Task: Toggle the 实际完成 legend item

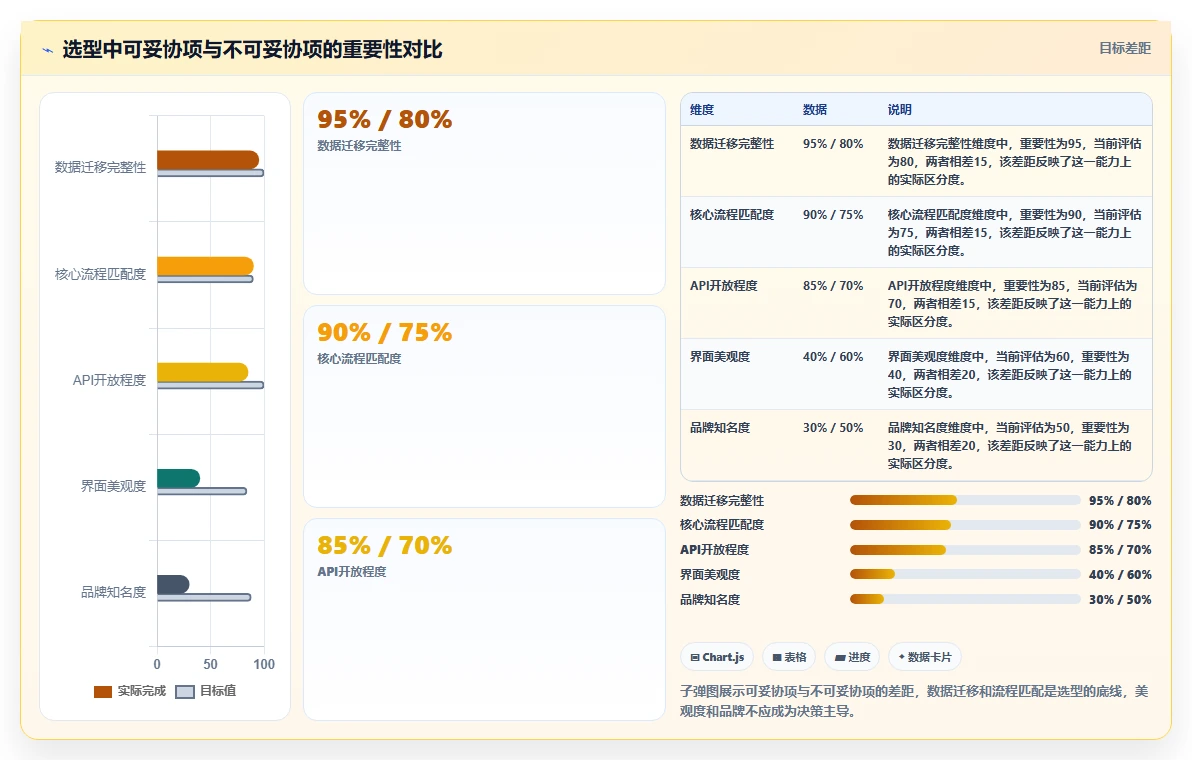Action: [130, 691]
